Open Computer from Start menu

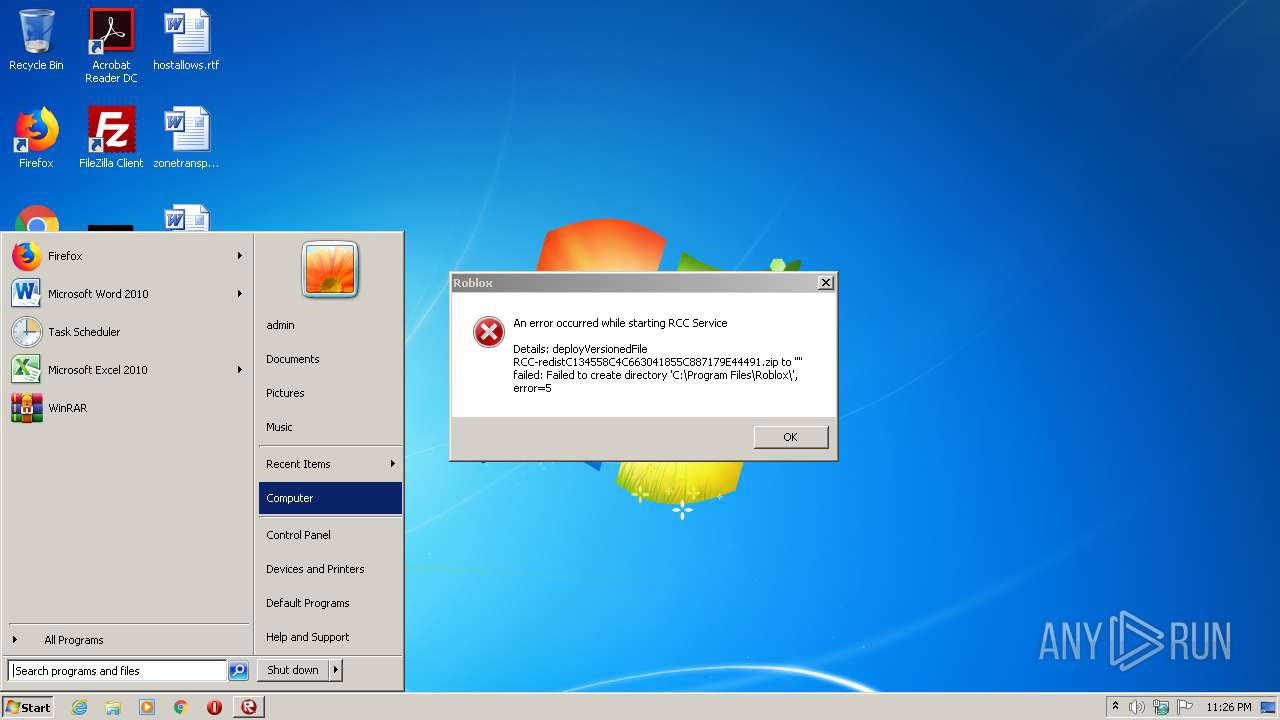coord(330,498)
